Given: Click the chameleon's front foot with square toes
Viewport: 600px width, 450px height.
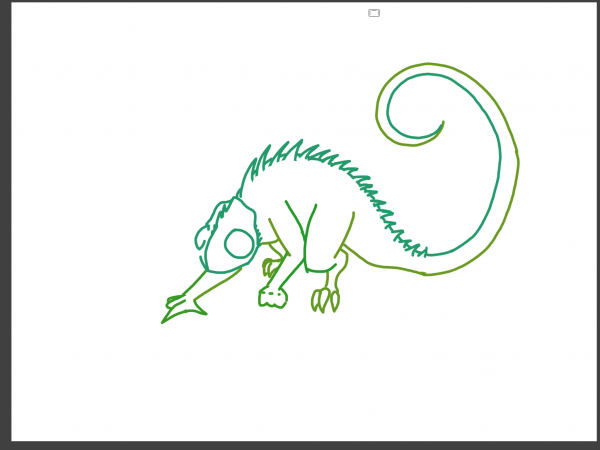Looking at the screenshot, I should [x=273, y=298].
